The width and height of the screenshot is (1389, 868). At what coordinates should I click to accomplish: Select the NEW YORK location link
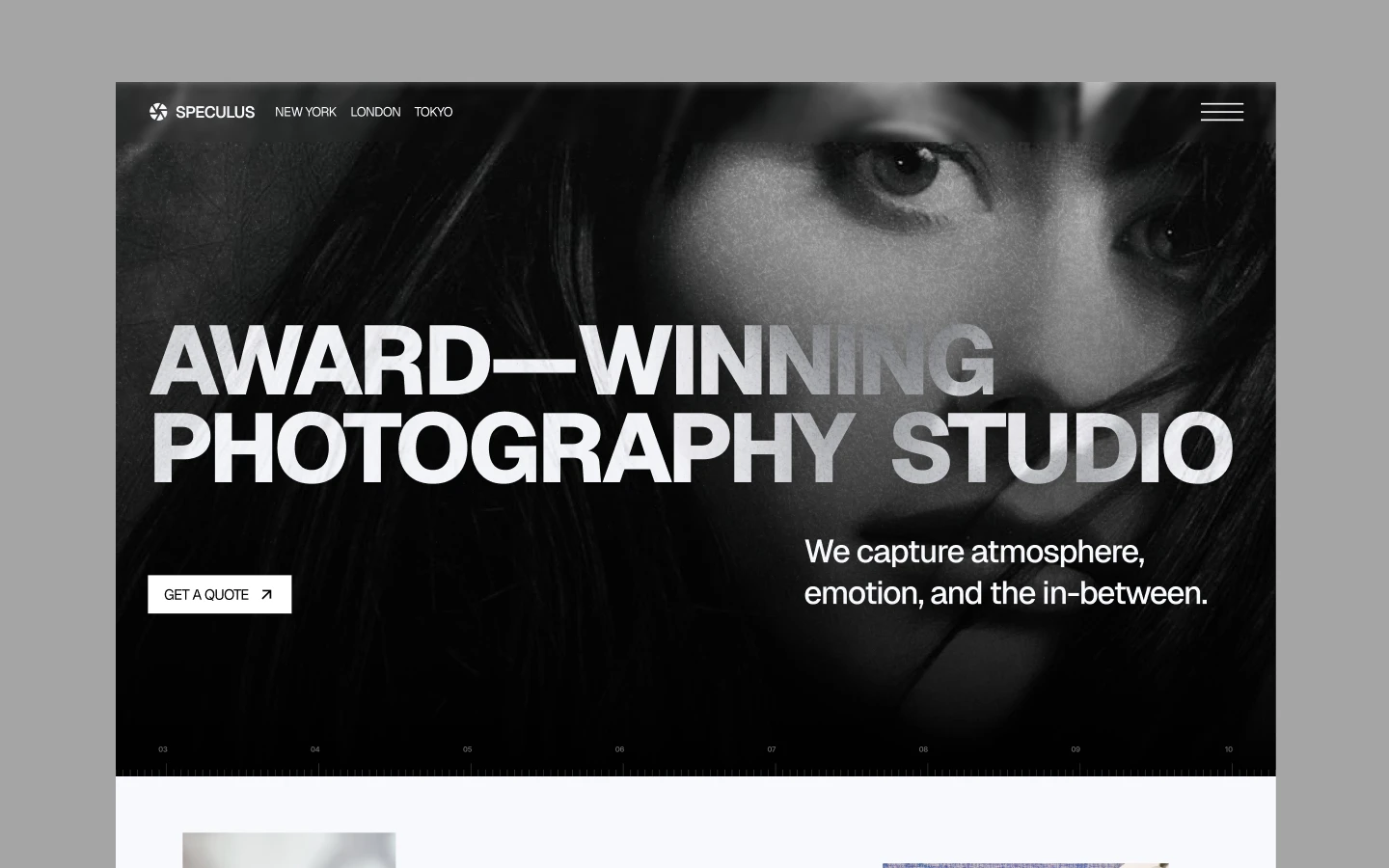point(306,112)
